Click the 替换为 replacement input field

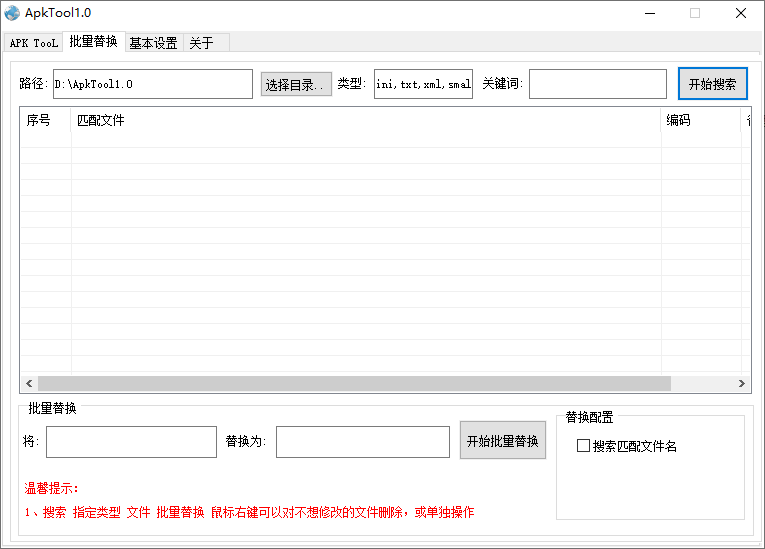coord(363,442)
